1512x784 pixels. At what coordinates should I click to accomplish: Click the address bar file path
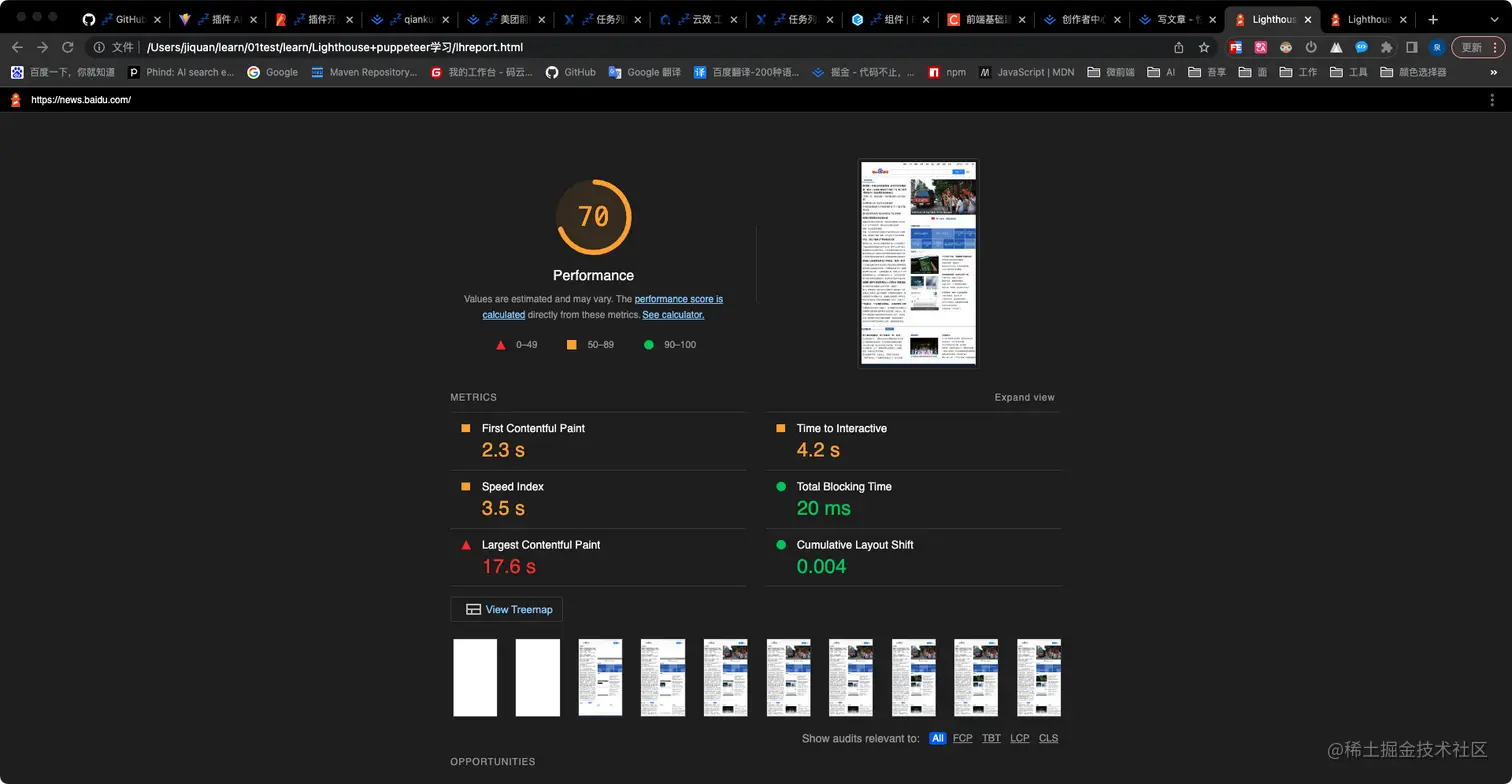pyautogui.click(x=335, y=47)
